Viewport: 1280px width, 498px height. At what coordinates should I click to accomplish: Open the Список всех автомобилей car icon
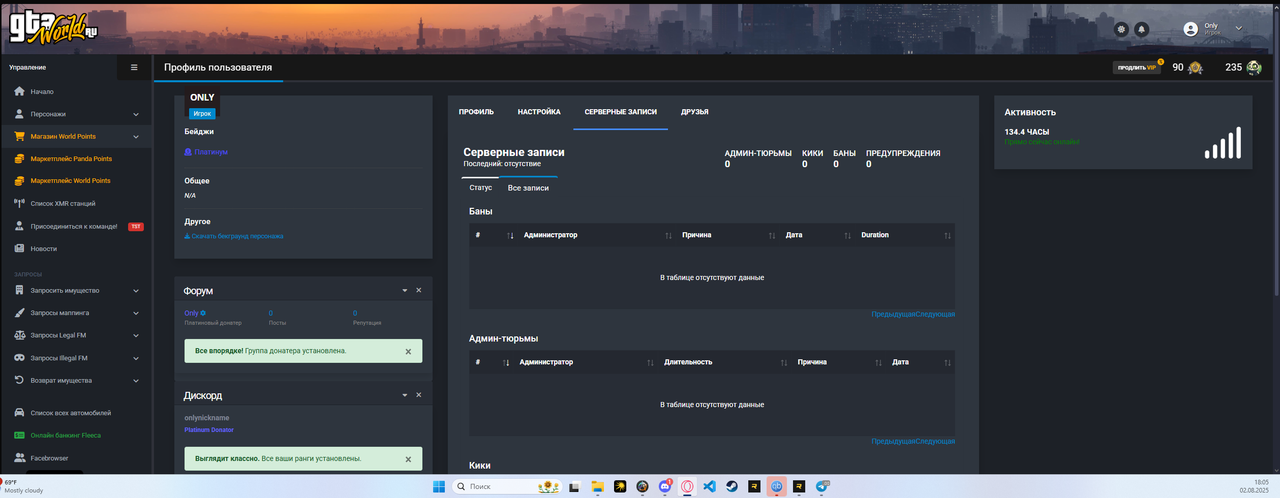coord(19,413)
